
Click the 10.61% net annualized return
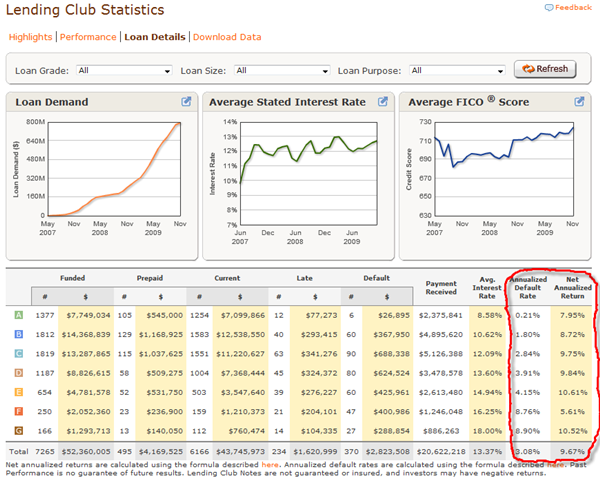(572, 392)
